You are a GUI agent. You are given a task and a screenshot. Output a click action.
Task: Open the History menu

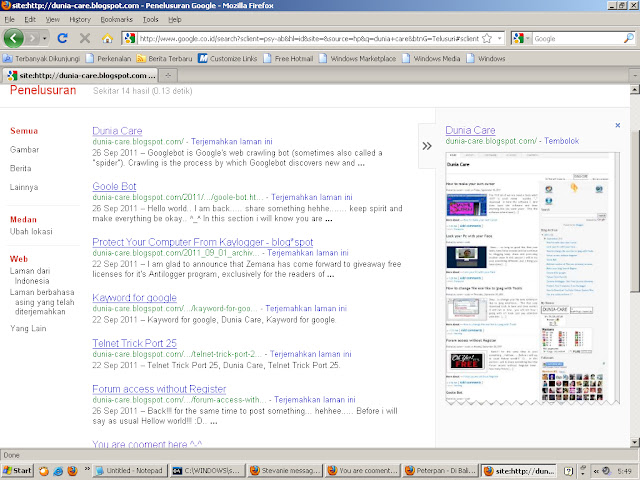click(80, 19)
